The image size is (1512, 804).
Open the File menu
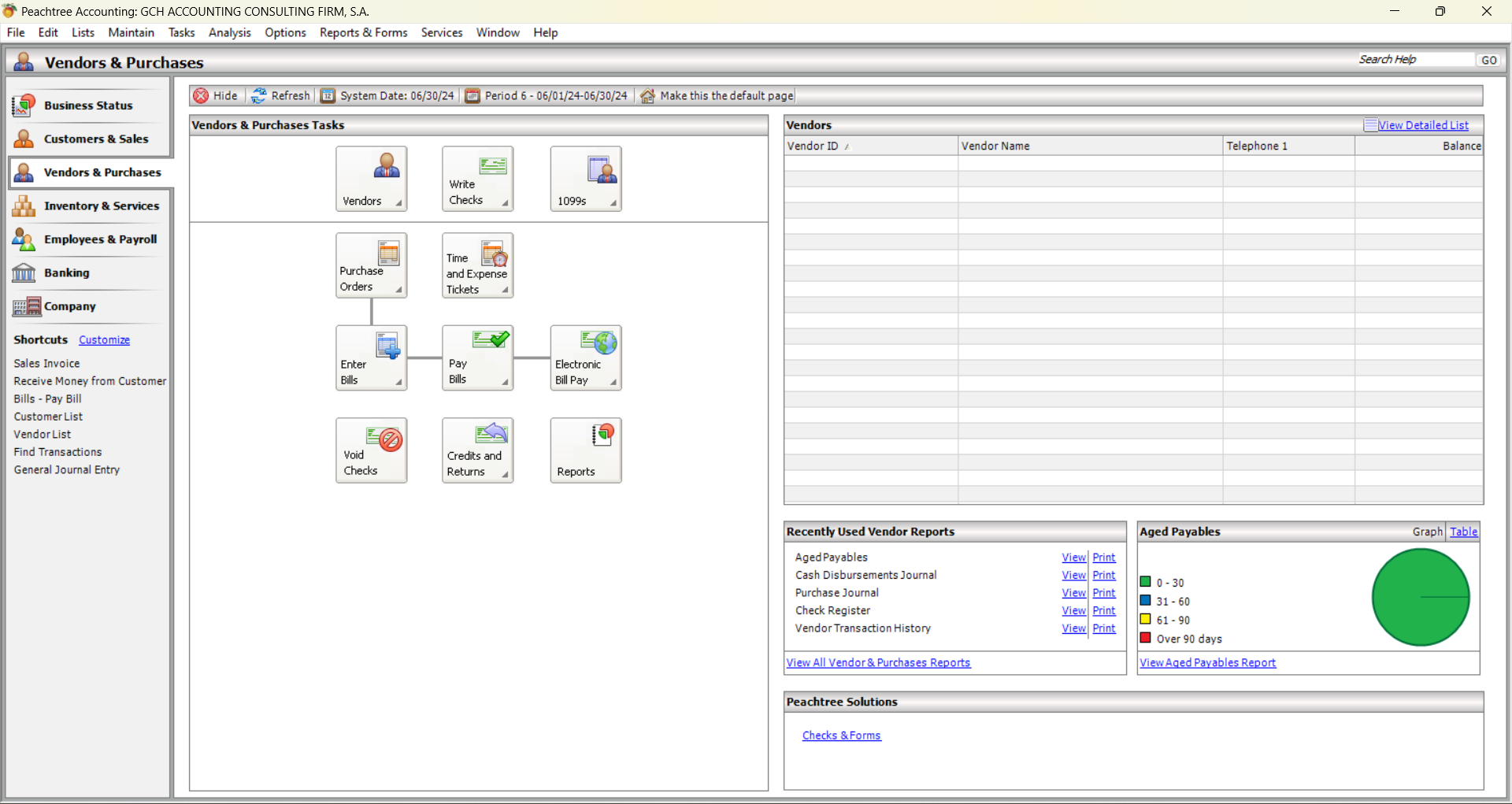(16, 32)
